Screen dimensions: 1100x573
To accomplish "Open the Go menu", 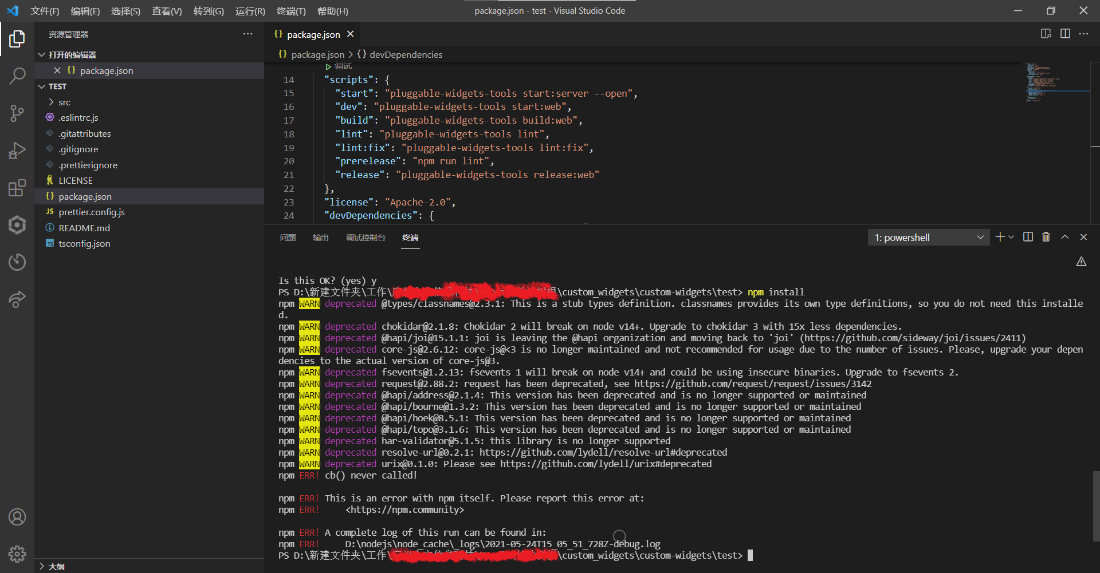I will coord(208,11).
